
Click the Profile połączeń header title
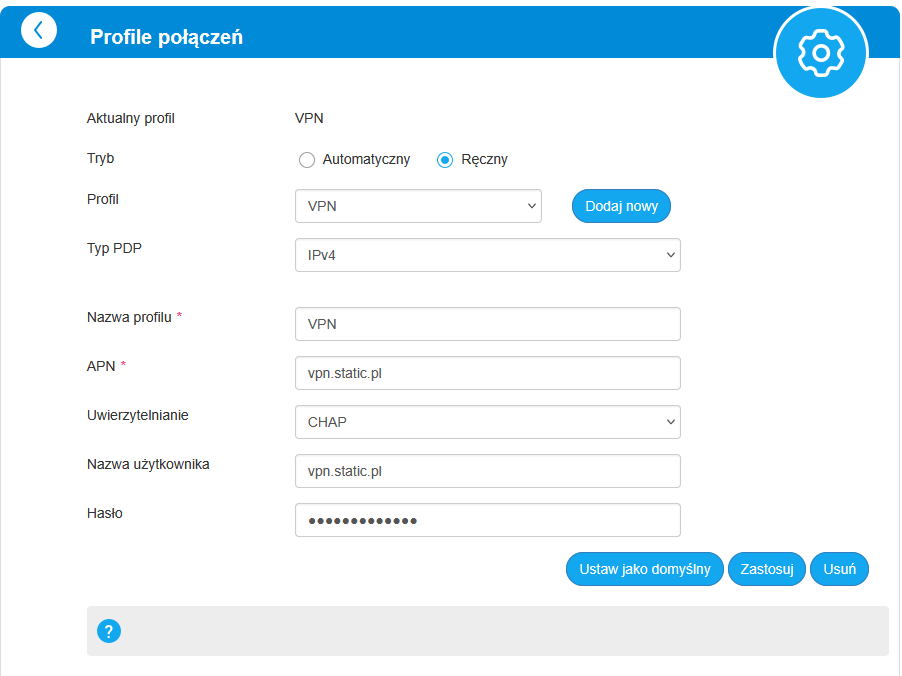(x=167, y=37)
